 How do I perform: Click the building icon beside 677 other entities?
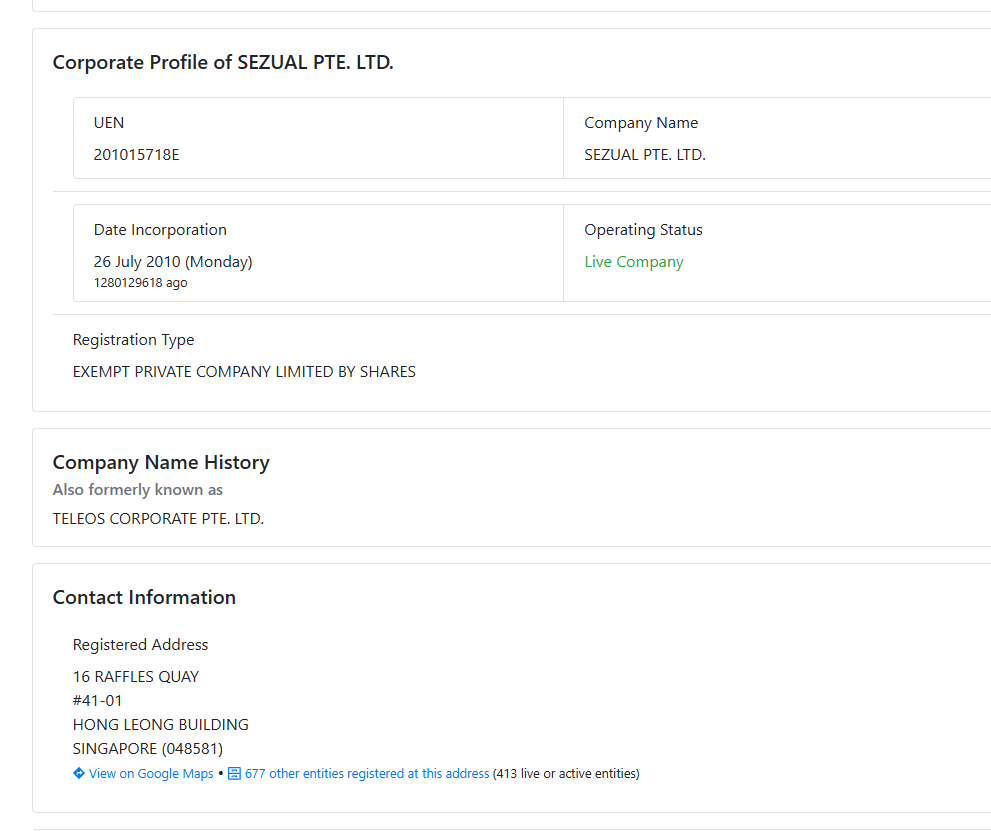[x=234, y=773]
